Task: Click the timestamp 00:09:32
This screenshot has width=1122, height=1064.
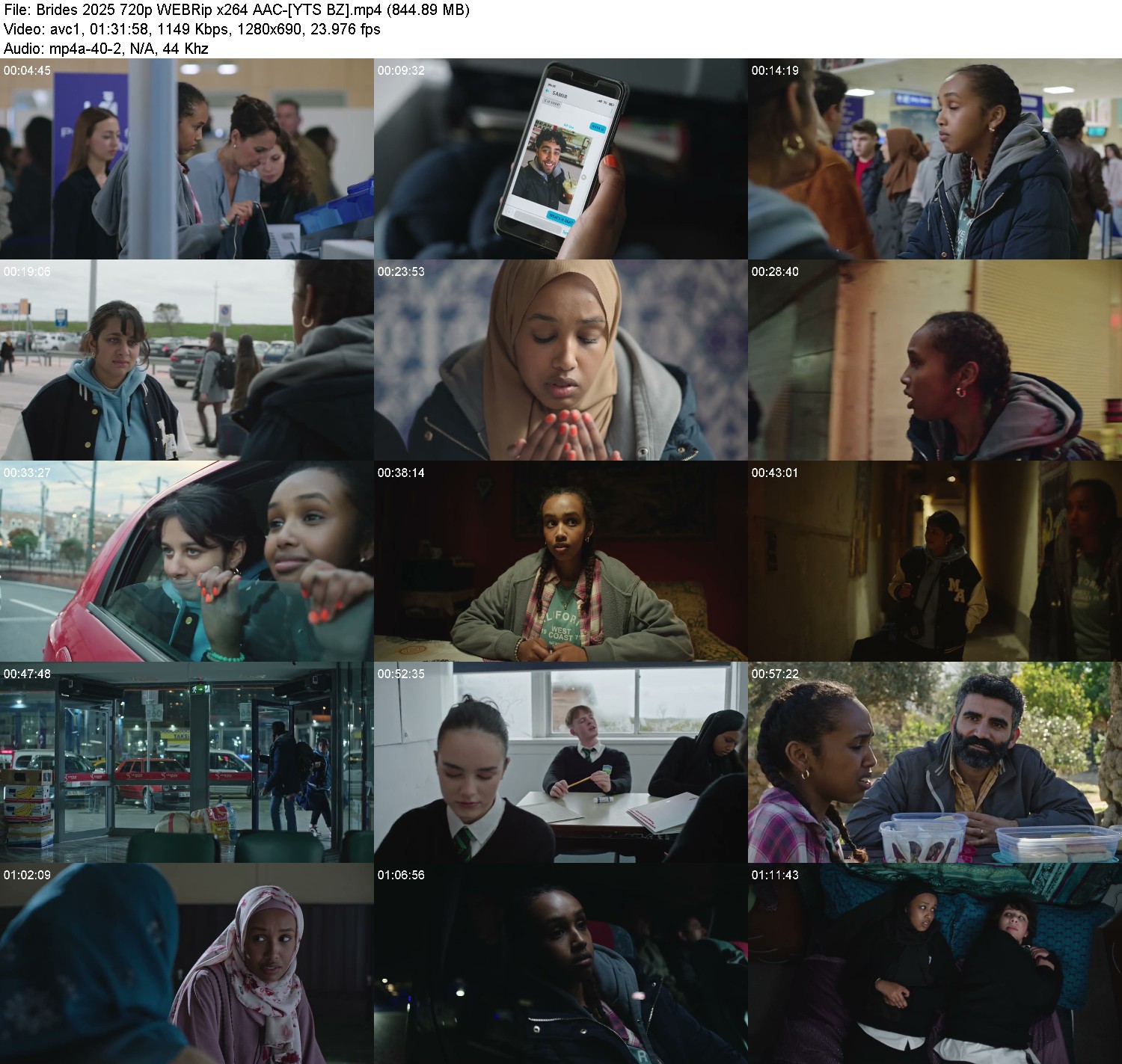Action: [x=401, y=70]
